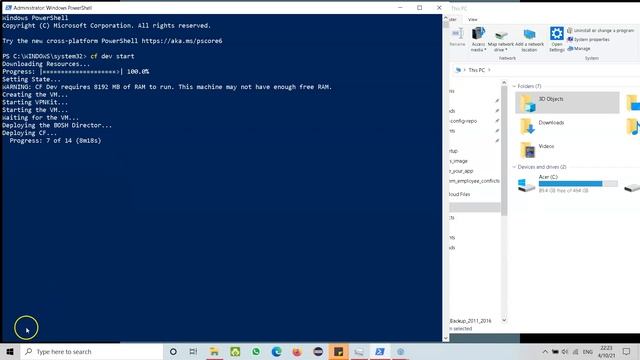The image size is (640, 360).
Task: Click the Music folder icon at right edge
Action: (633, 126)
